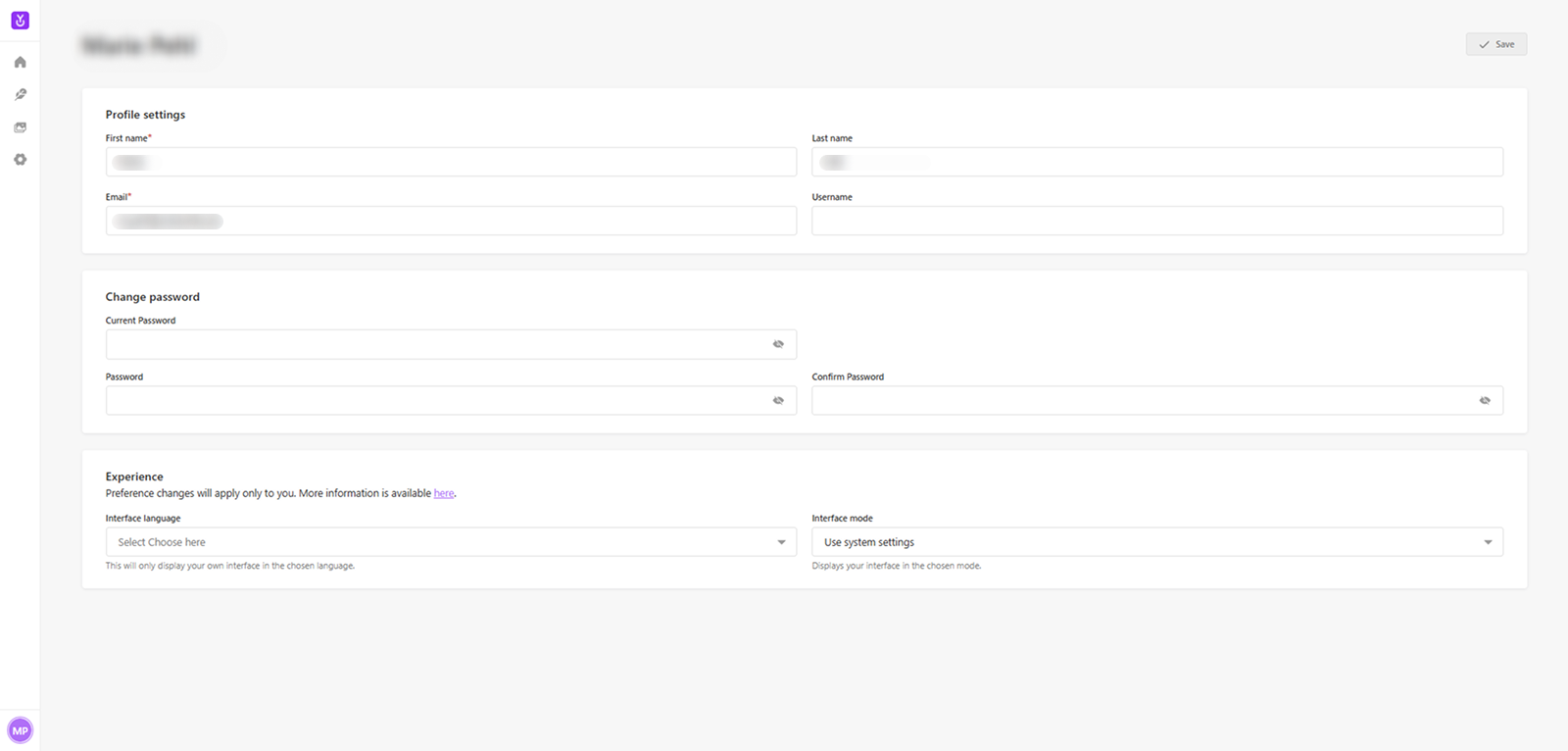
Task: Focus the Last name field
Action: (1157, 162)
